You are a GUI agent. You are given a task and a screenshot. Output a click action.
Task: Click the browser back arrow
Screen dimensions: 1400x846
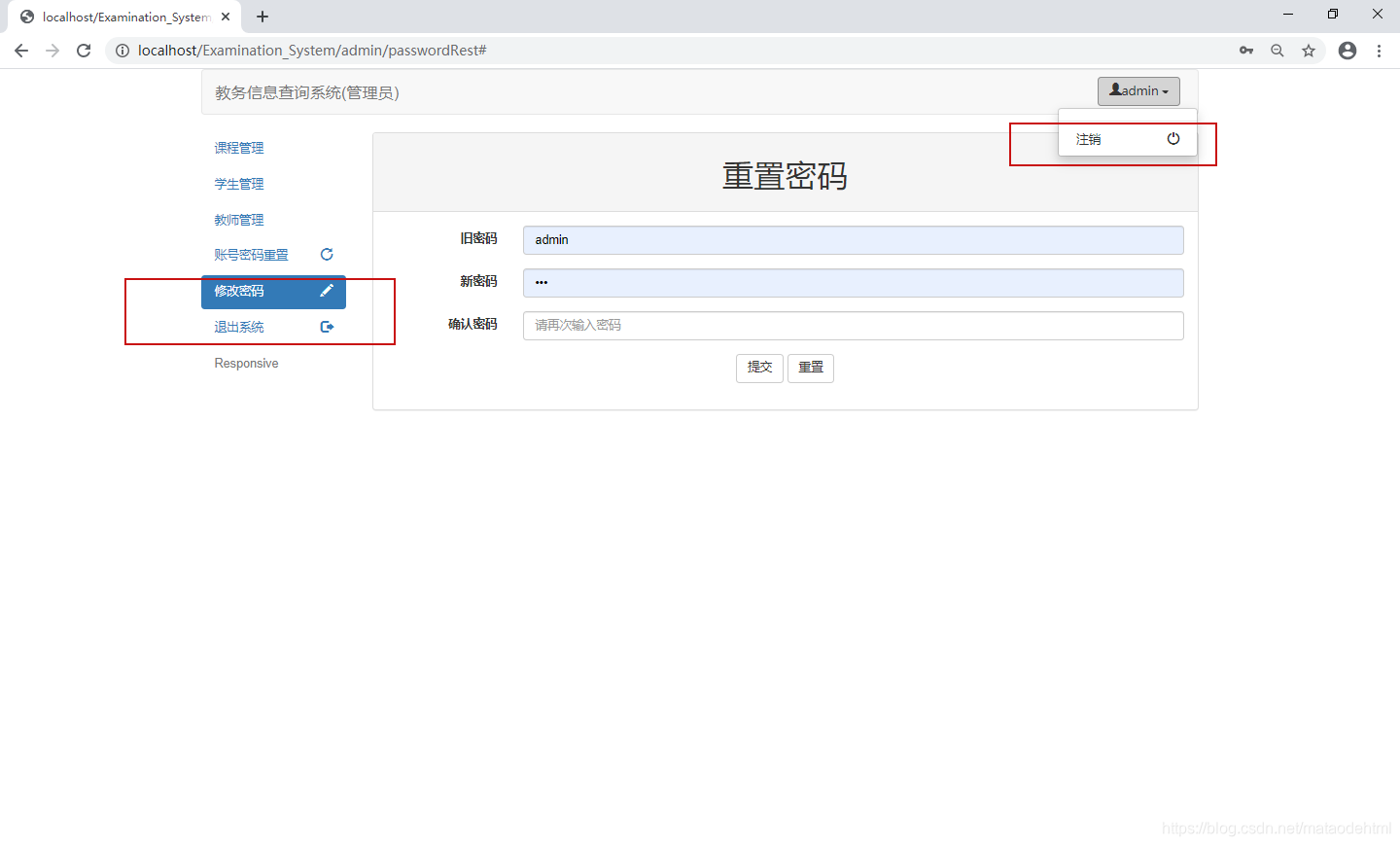(21, 51)
